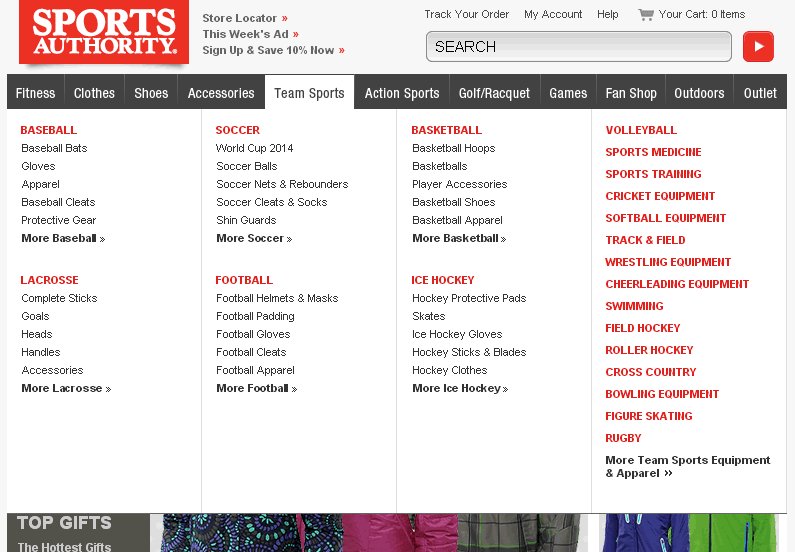This screenshot has height=552, width=795.
Task: Choose Baseball Cleats
Action: click(58, 202)
